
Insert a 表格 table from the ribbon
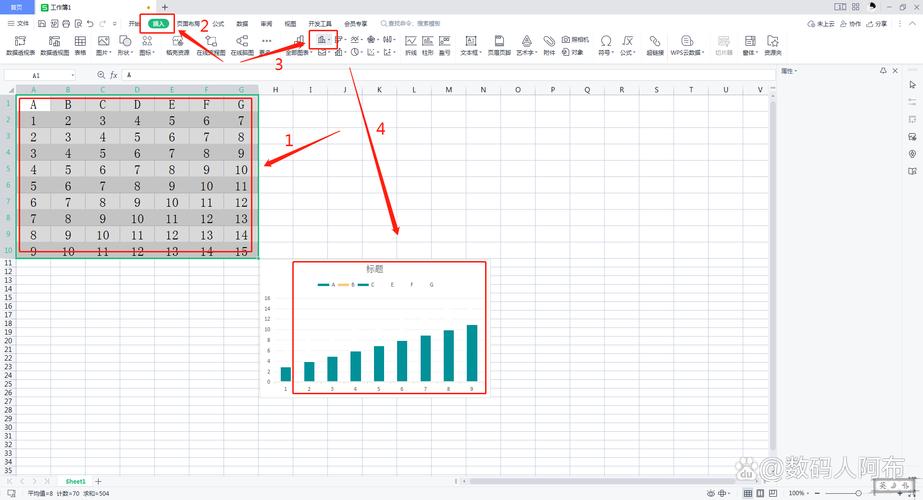coord(79,44)
